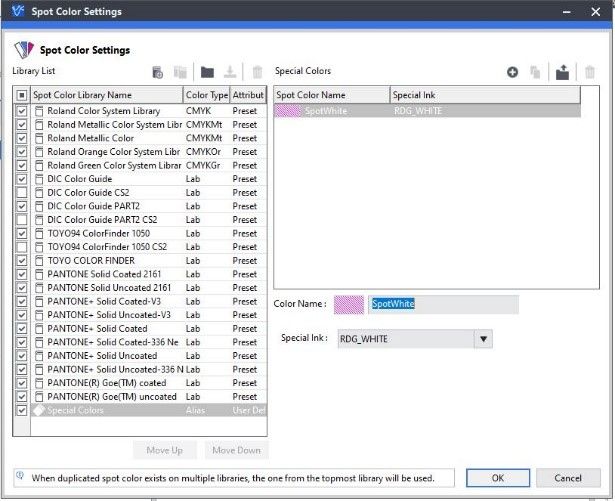Click the Move Down button

237,450
